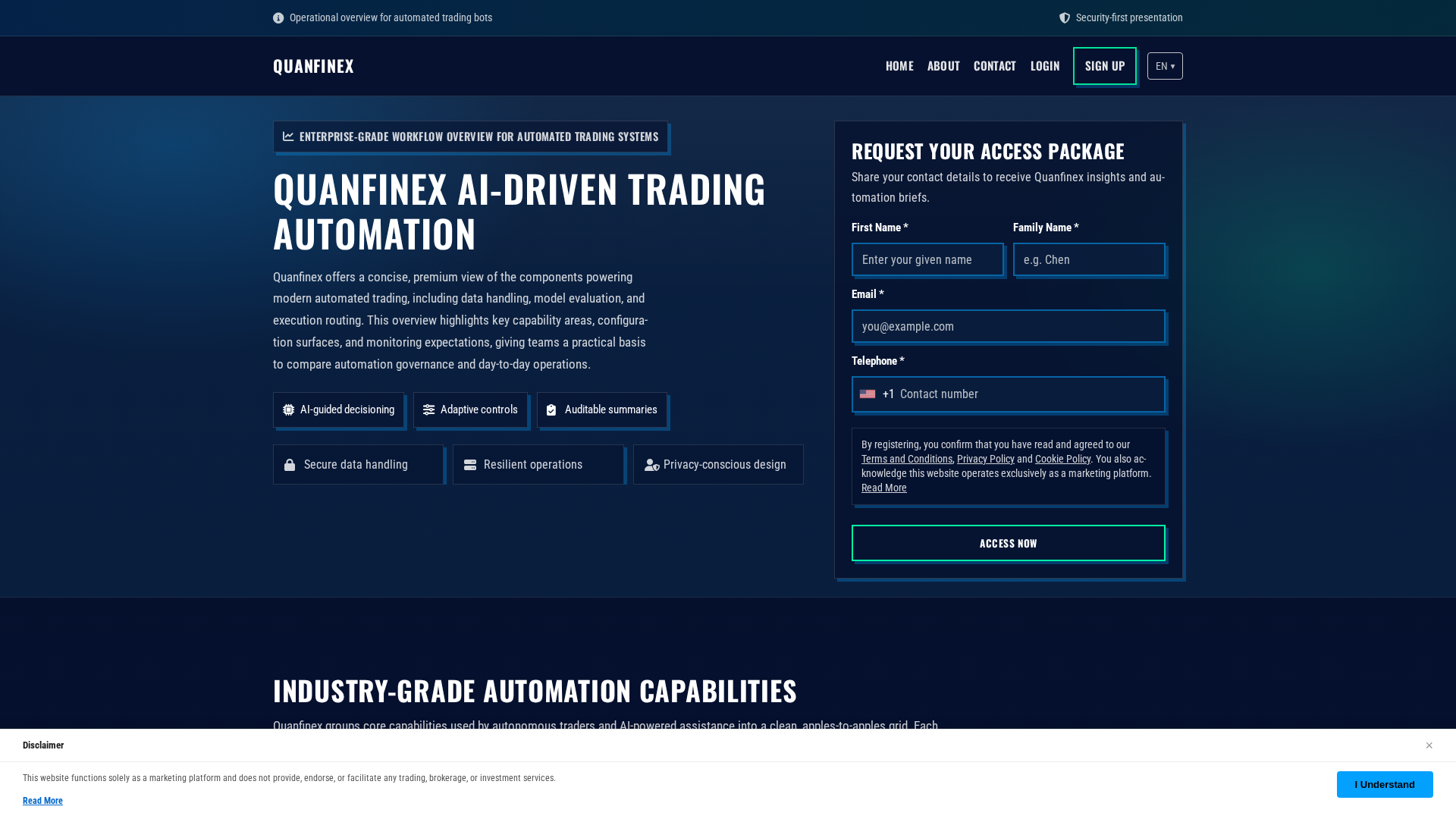
Task: Open the EN language dropdown
Action: [1165, 66]
